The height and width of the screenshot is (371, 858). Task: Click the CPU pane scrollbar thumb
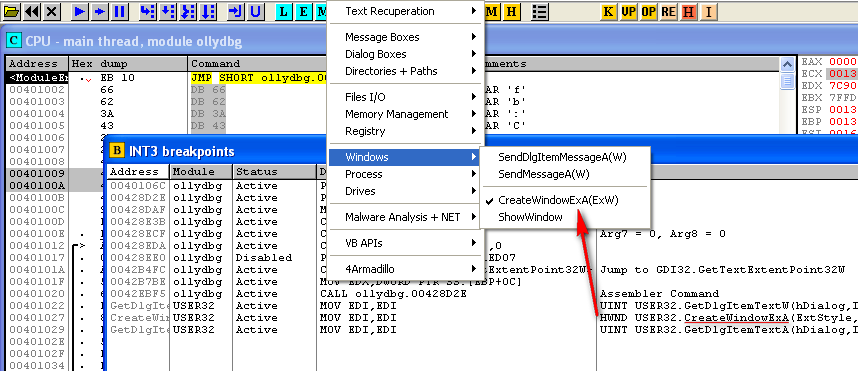(x=787, y=82)
